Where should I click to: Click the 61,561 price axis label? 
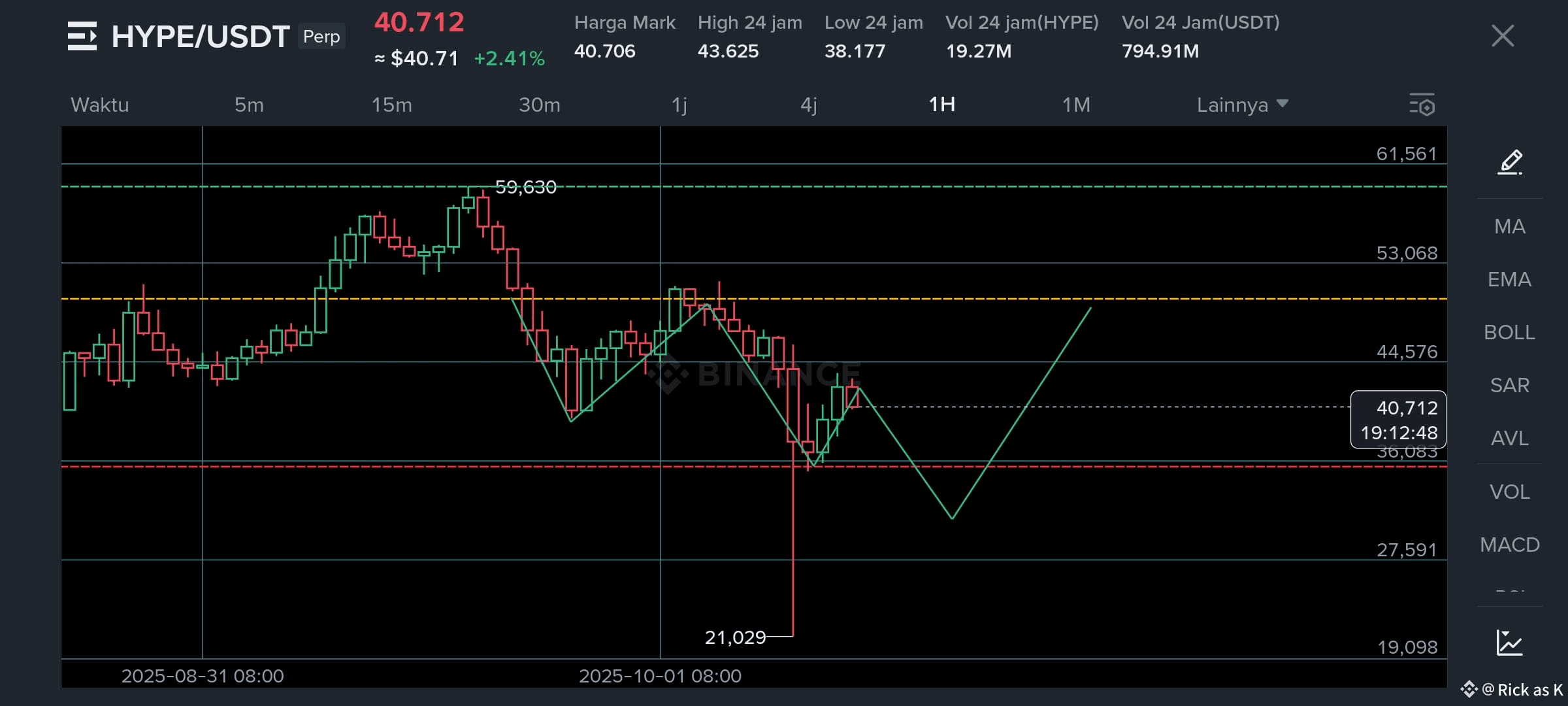coord(1407,154)
